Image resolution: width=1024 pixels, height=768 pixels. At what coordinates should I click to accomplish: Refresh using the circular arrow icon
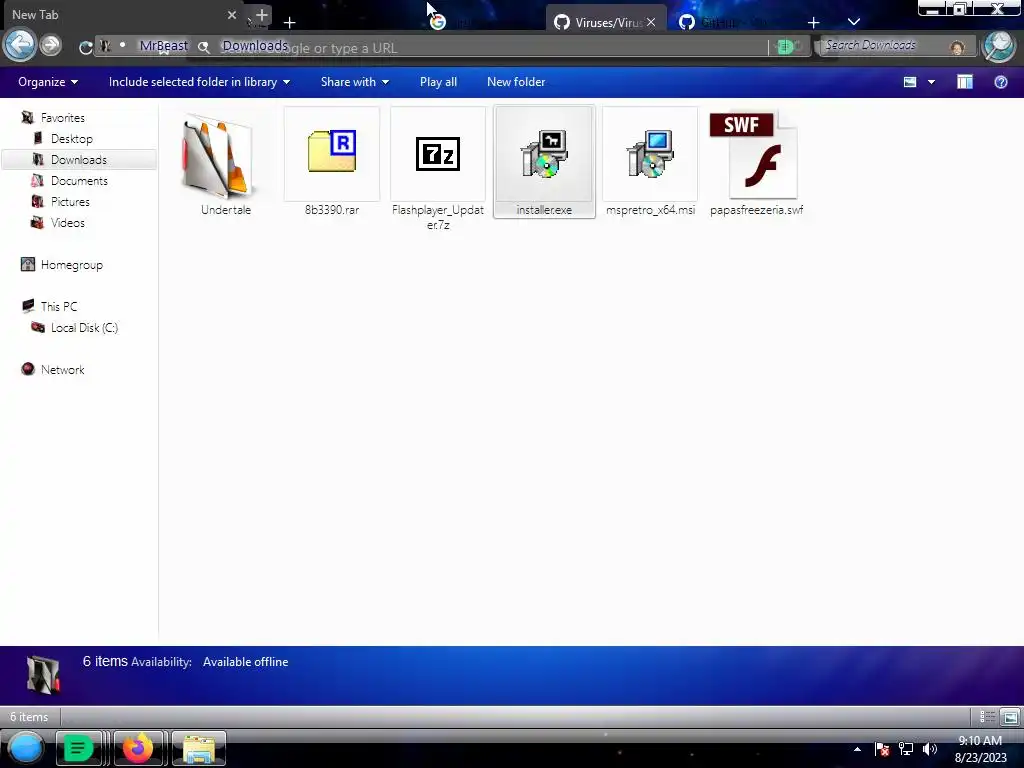(86, 48)
